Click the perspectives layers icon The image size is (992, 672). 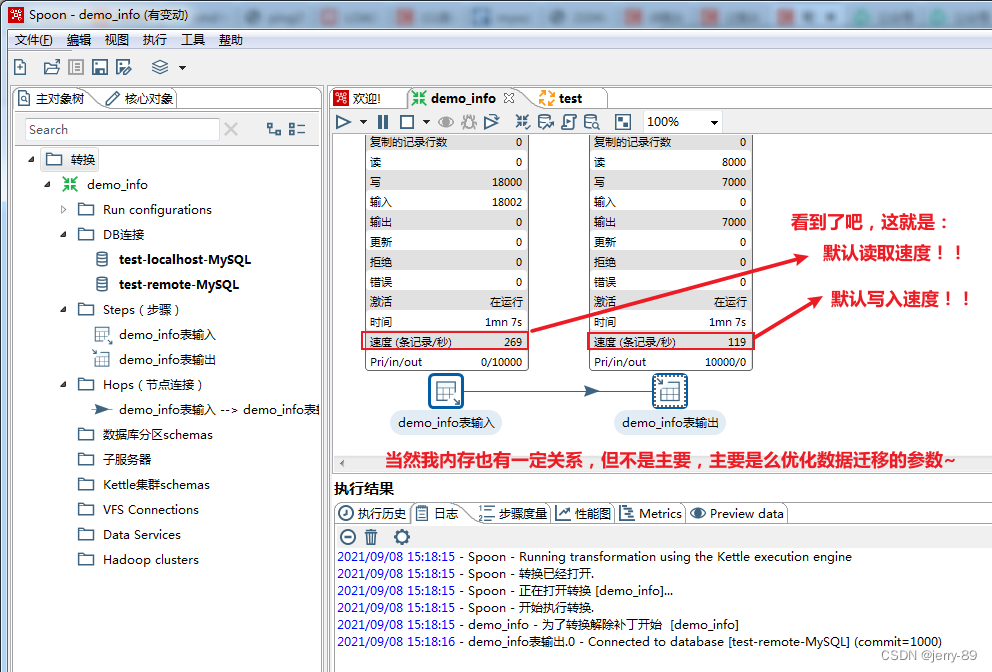160,67
